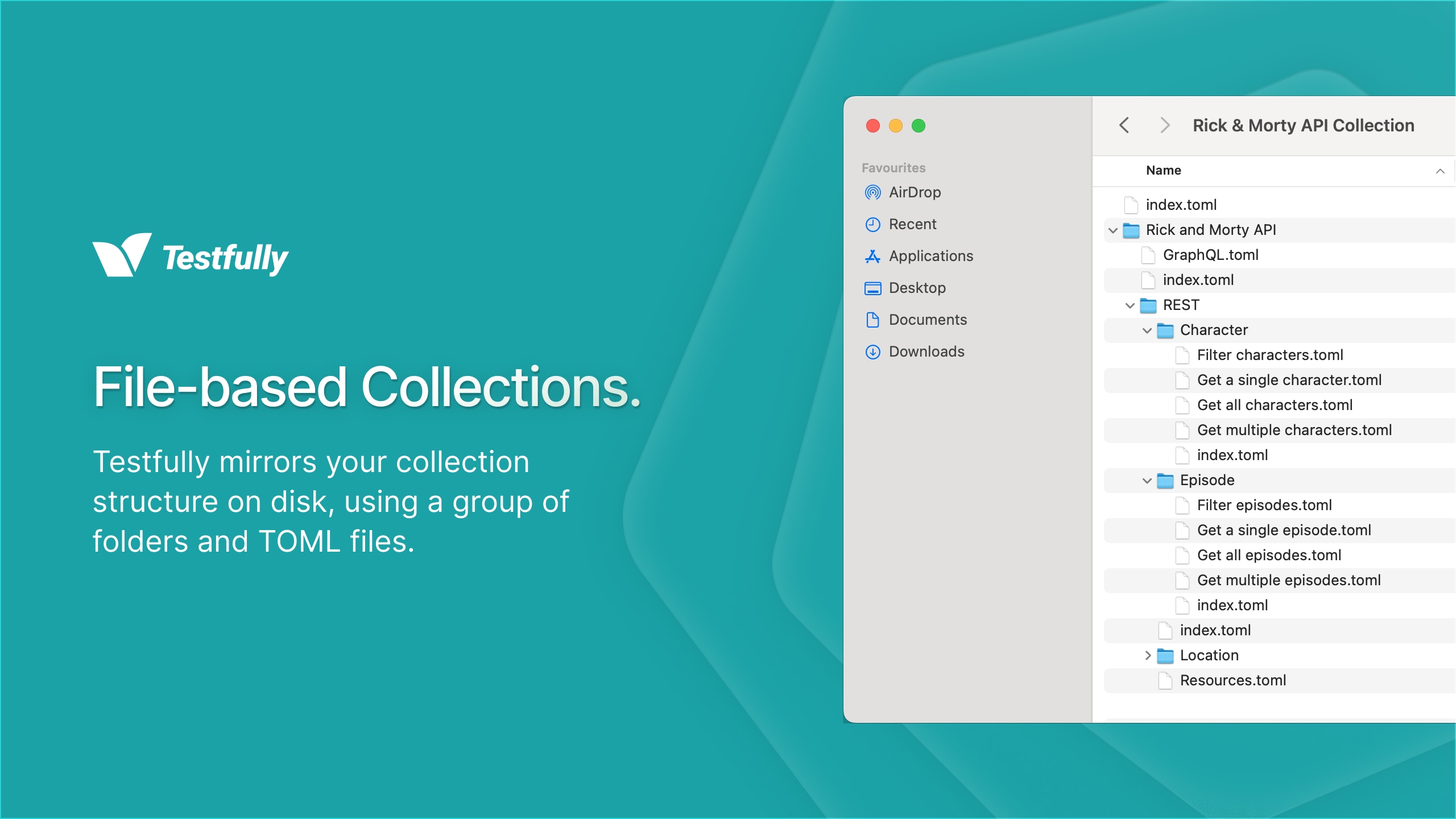Open the Applications sidebar item
1456x819 pixels.
(x=931, y=256)
